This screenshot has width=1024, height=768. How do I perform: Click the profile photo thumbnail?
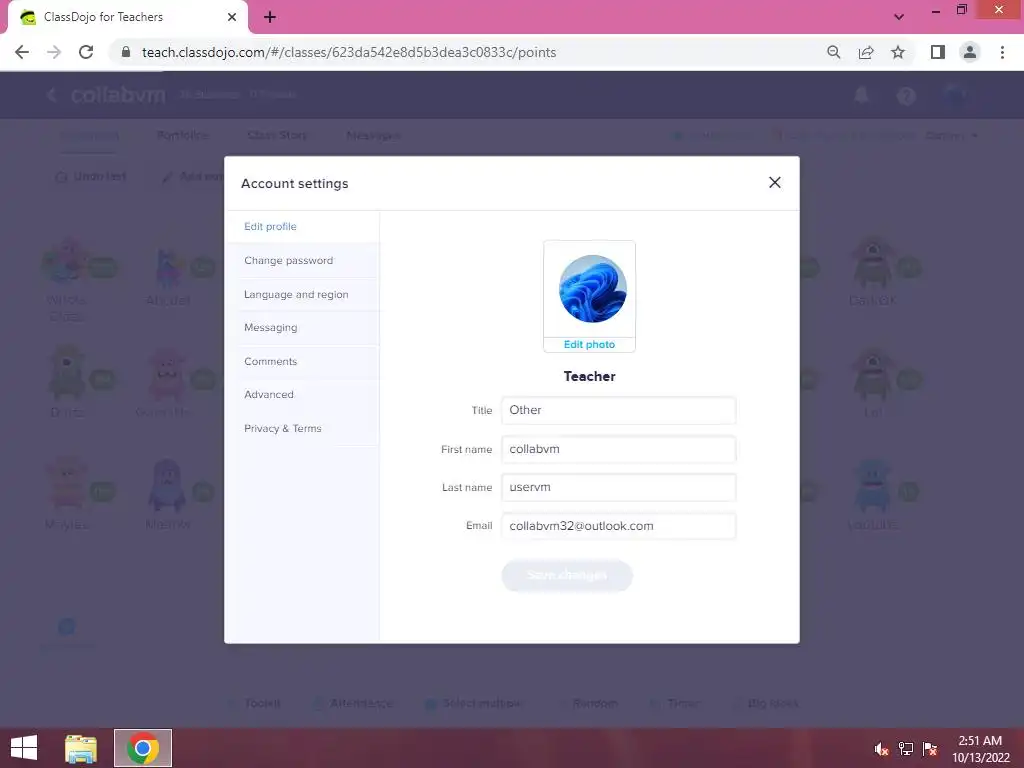coord(592,289)
